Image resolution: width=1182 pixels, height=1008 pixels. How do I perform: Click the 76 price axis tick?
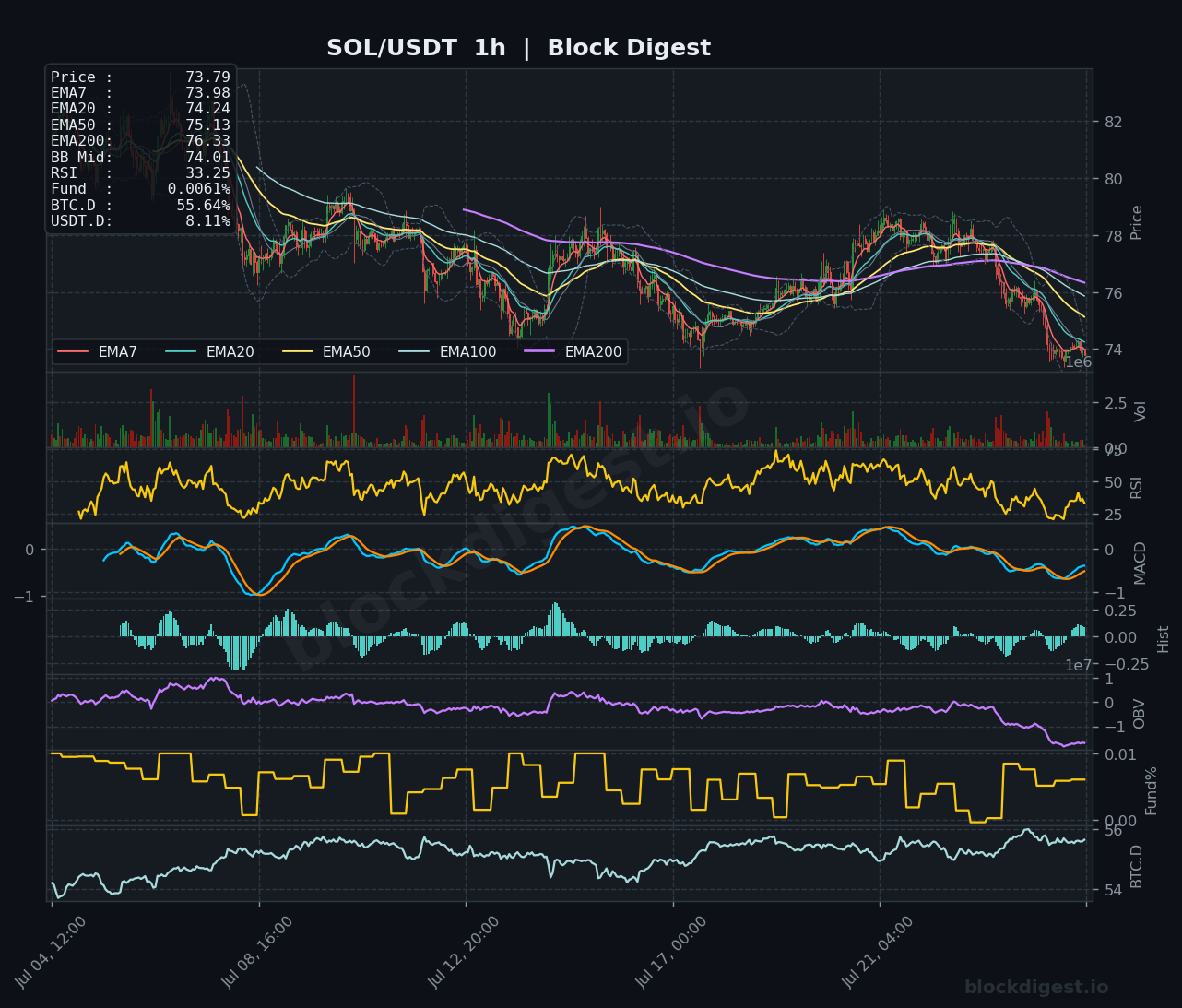pos(1113,293)
